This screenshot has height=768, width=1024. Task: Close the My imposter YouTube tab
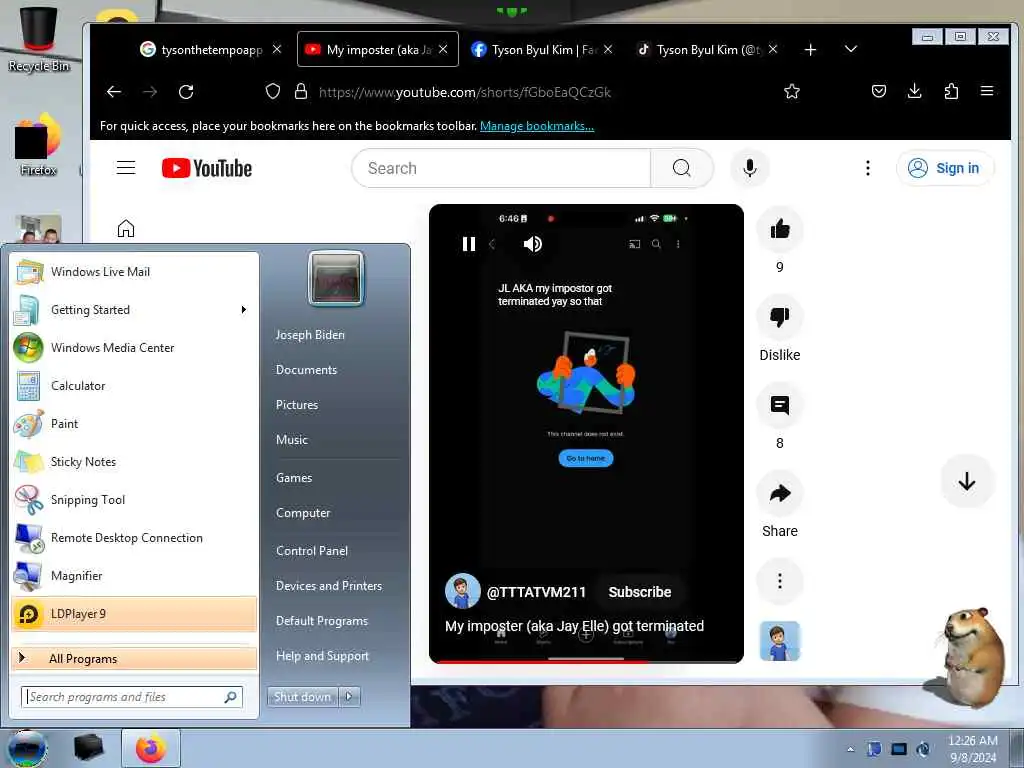(x=443, y=50)
